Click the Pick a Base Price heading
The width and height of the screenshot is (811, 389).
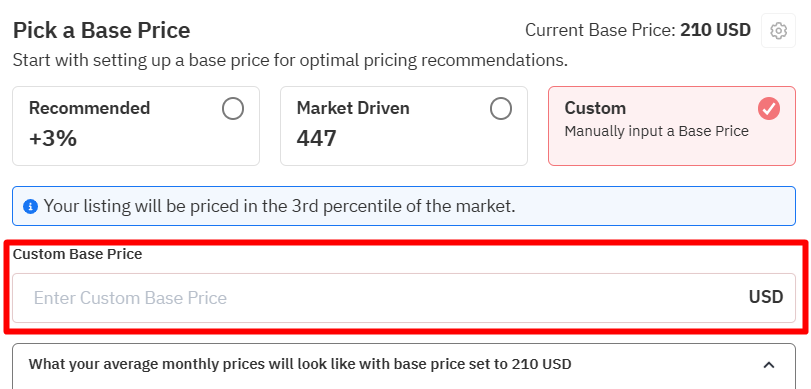click(x=101, y=31)
